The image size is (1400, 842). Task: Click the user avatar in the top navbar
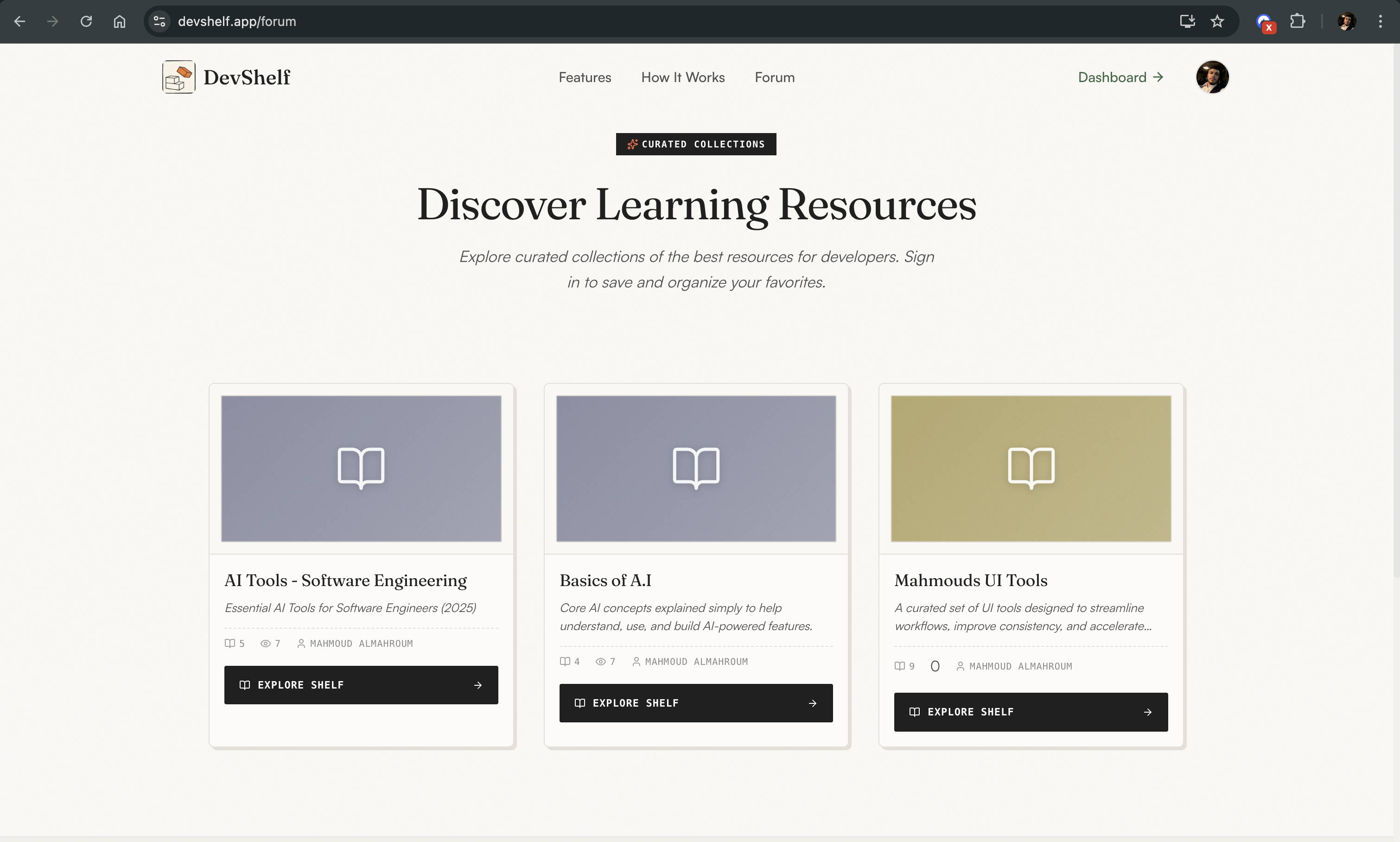tap(1212, 77)
